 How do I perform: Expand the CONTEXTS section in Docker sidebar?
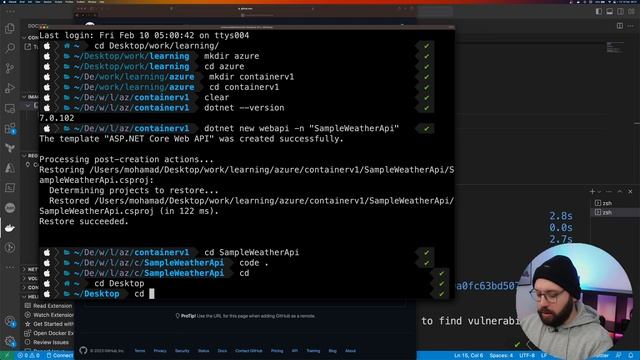coord(31,287)
